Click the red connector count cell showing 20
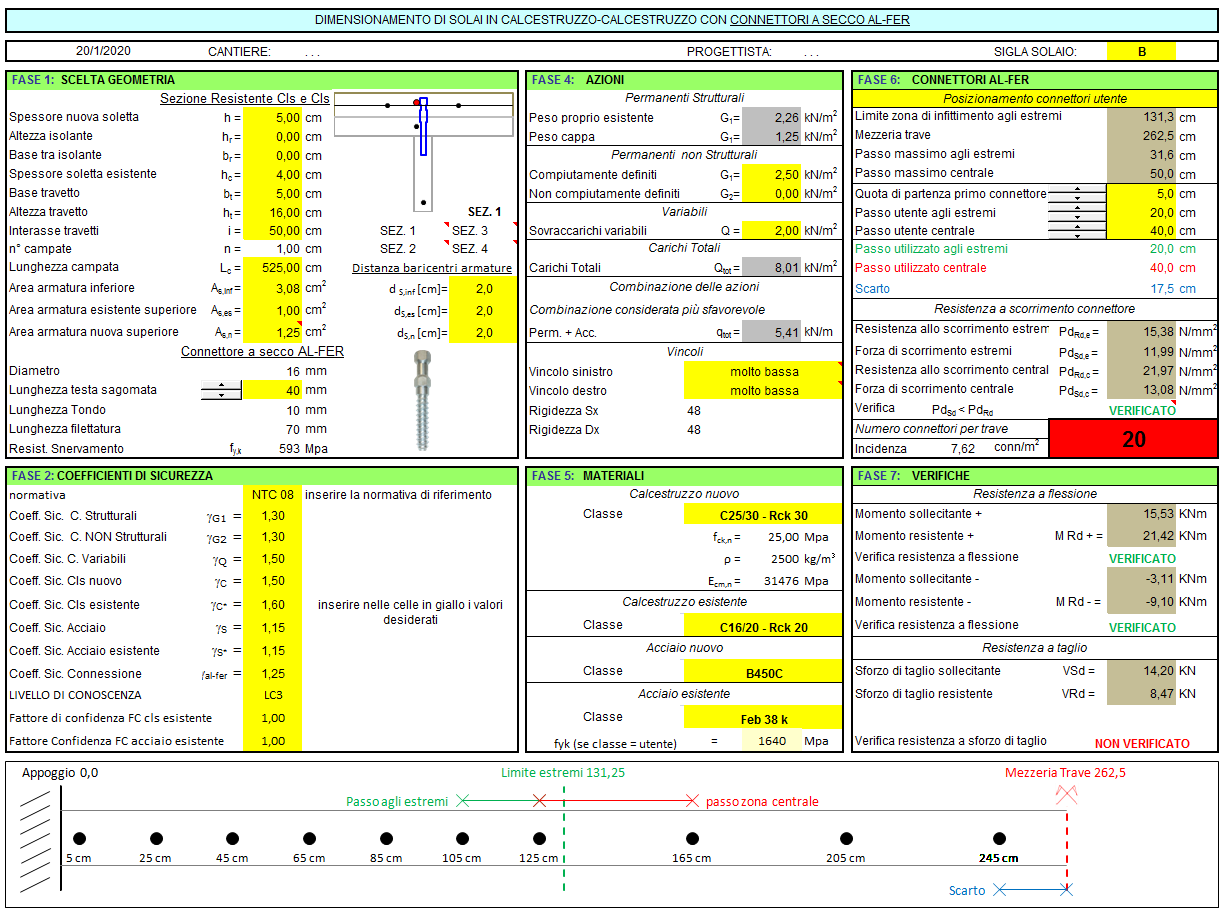This screenshot has height=914, width=1224. (x=1134, y=439)
